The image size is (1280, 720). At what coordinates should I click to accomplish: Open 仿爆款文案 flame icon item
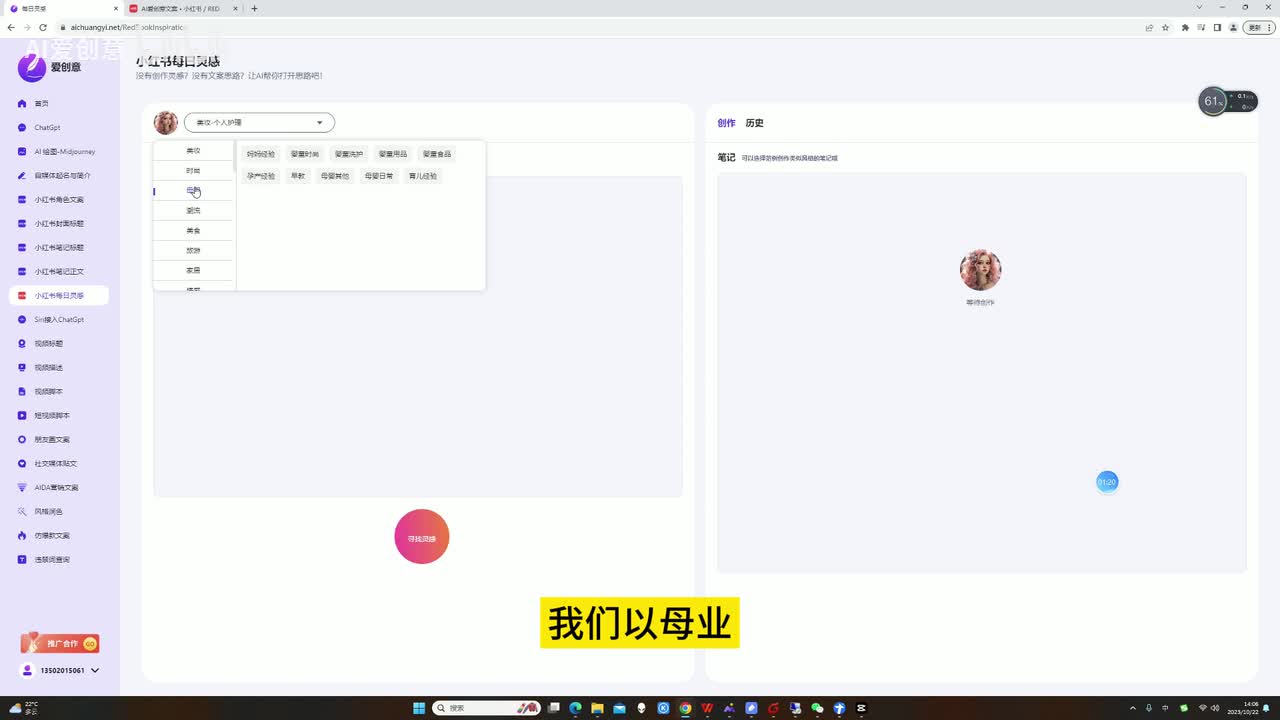(x=22, y=536)
